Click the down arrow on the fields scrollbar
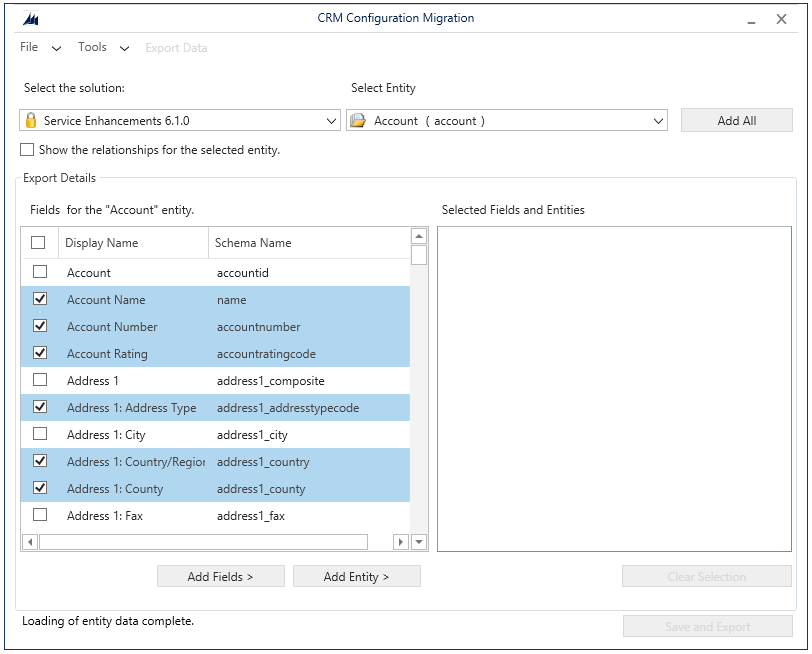This screenshot has width=812, height=654. (x=419, y=541)
